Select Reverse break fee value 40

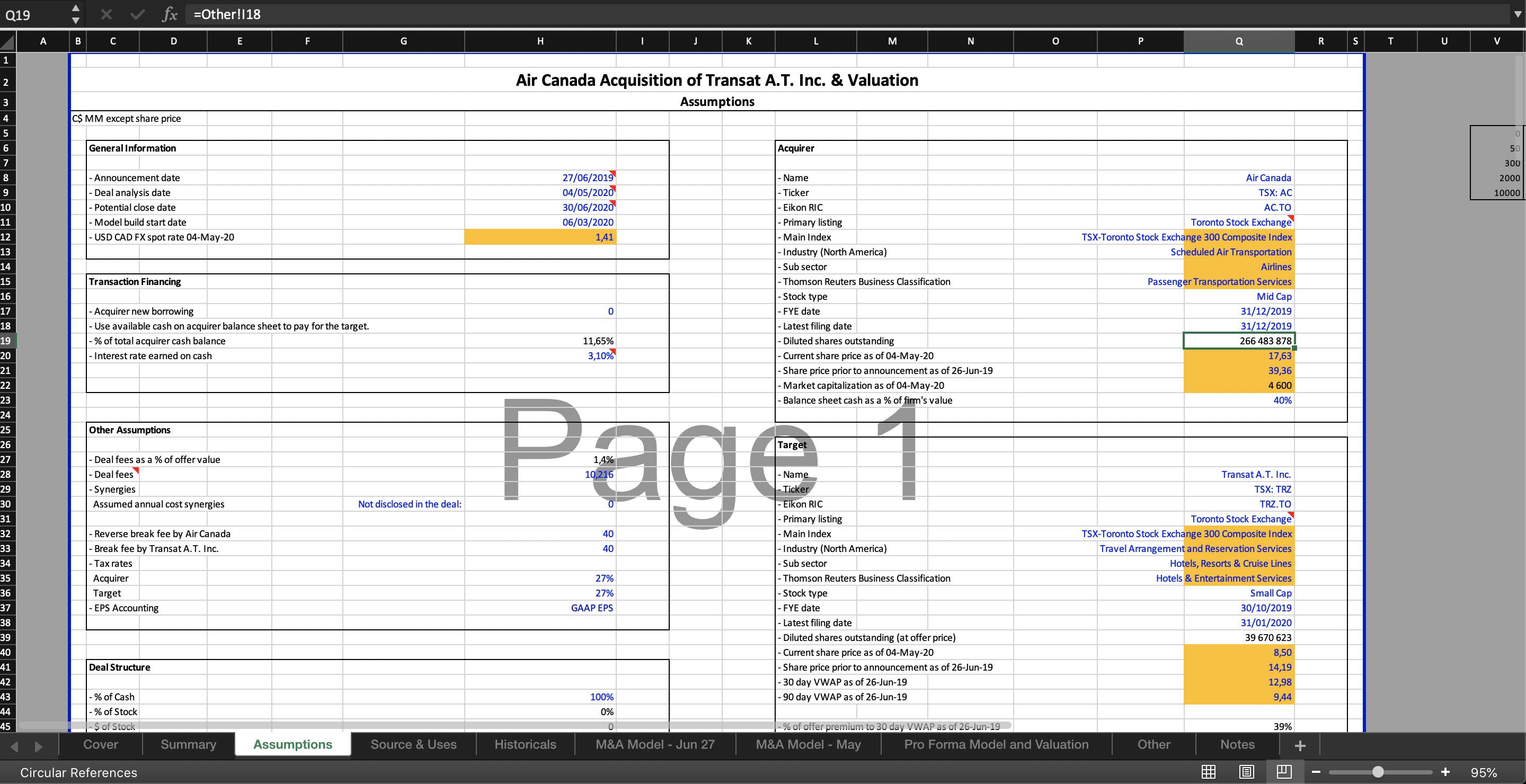pos(540,533)
